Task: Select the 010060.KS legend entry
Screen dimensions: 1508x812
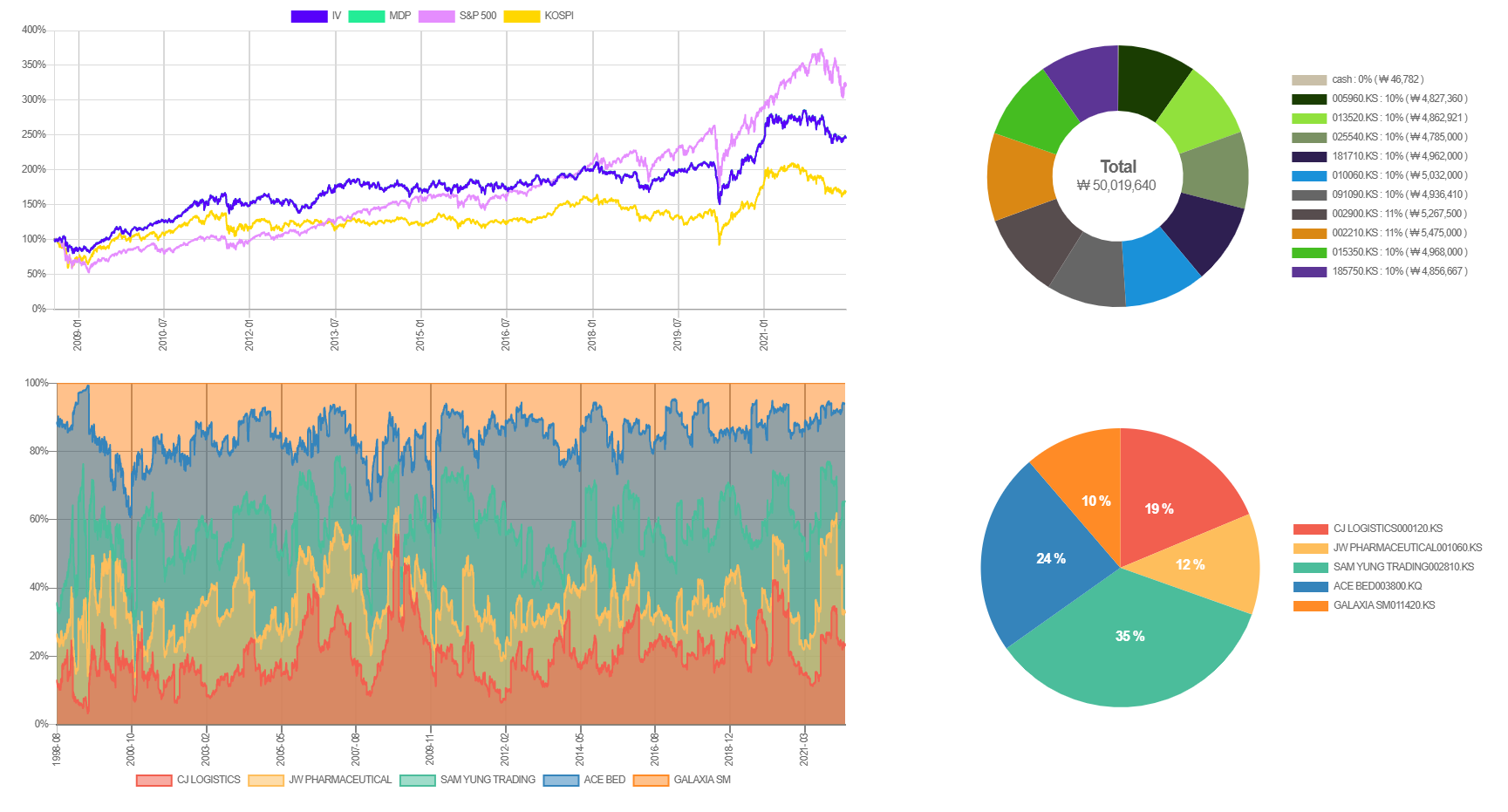Action: [1379, 175]
